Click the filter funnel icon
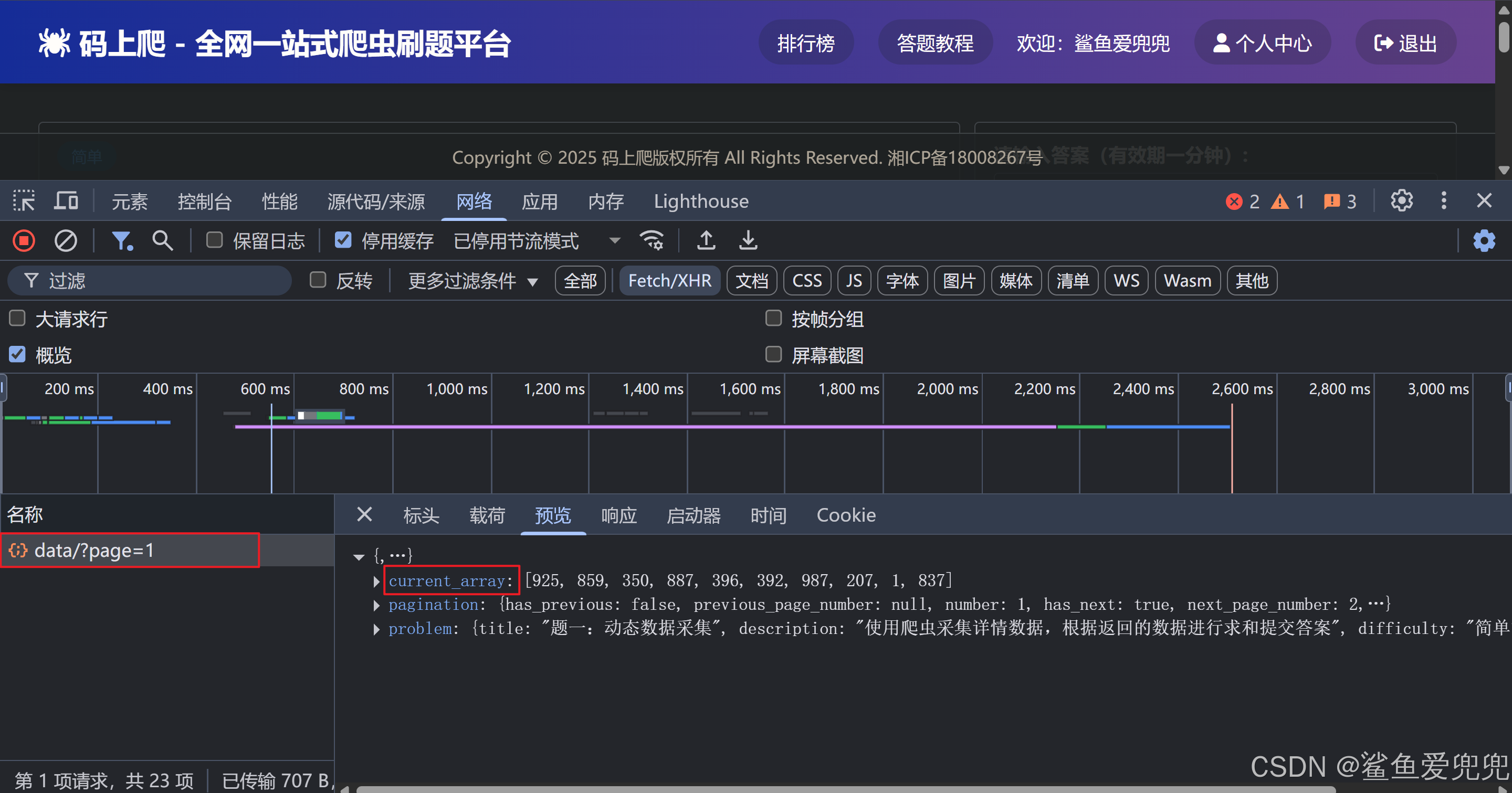Viewport: 1512px width, 793px height. 121,241
